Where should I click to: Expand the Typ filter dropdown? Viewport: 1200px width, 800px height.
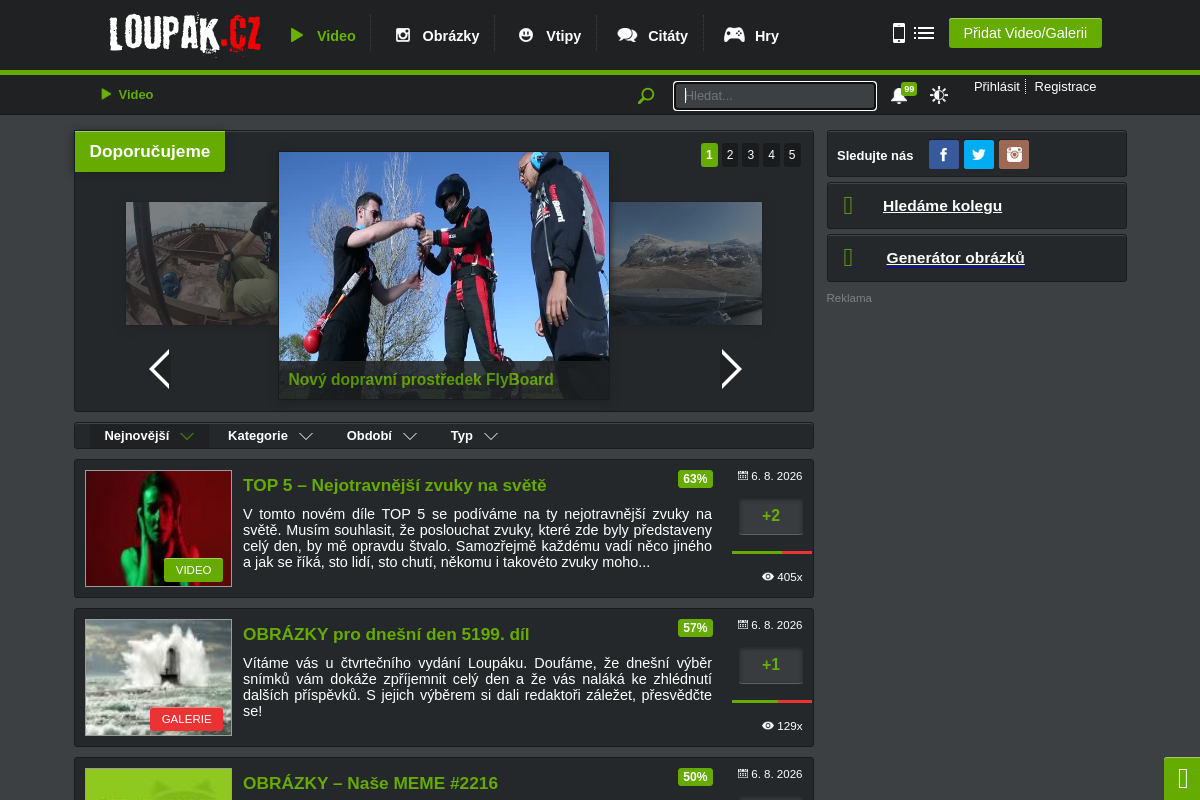coord(474,436)
